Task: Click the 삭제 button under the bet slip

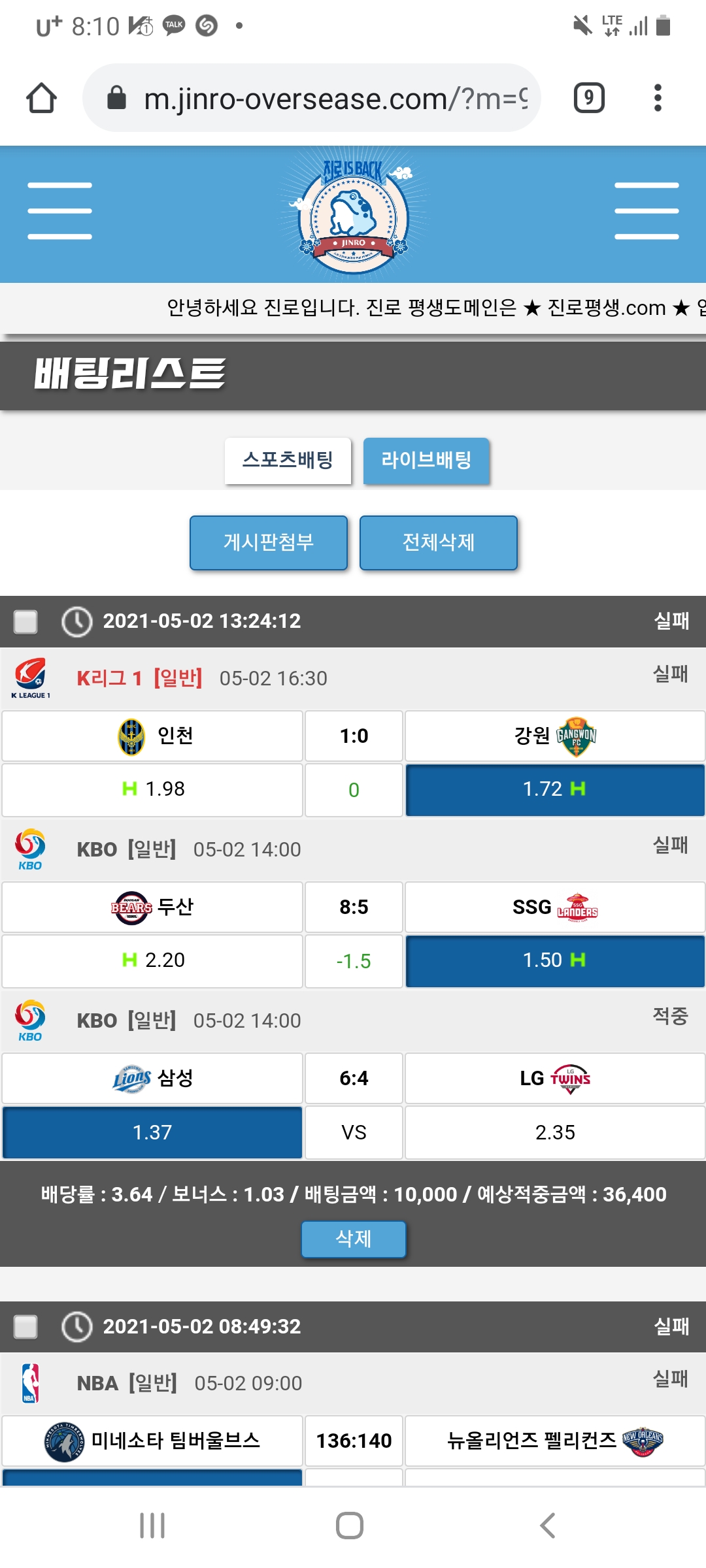Action: pyautogui.click(x=353, y=1239)
